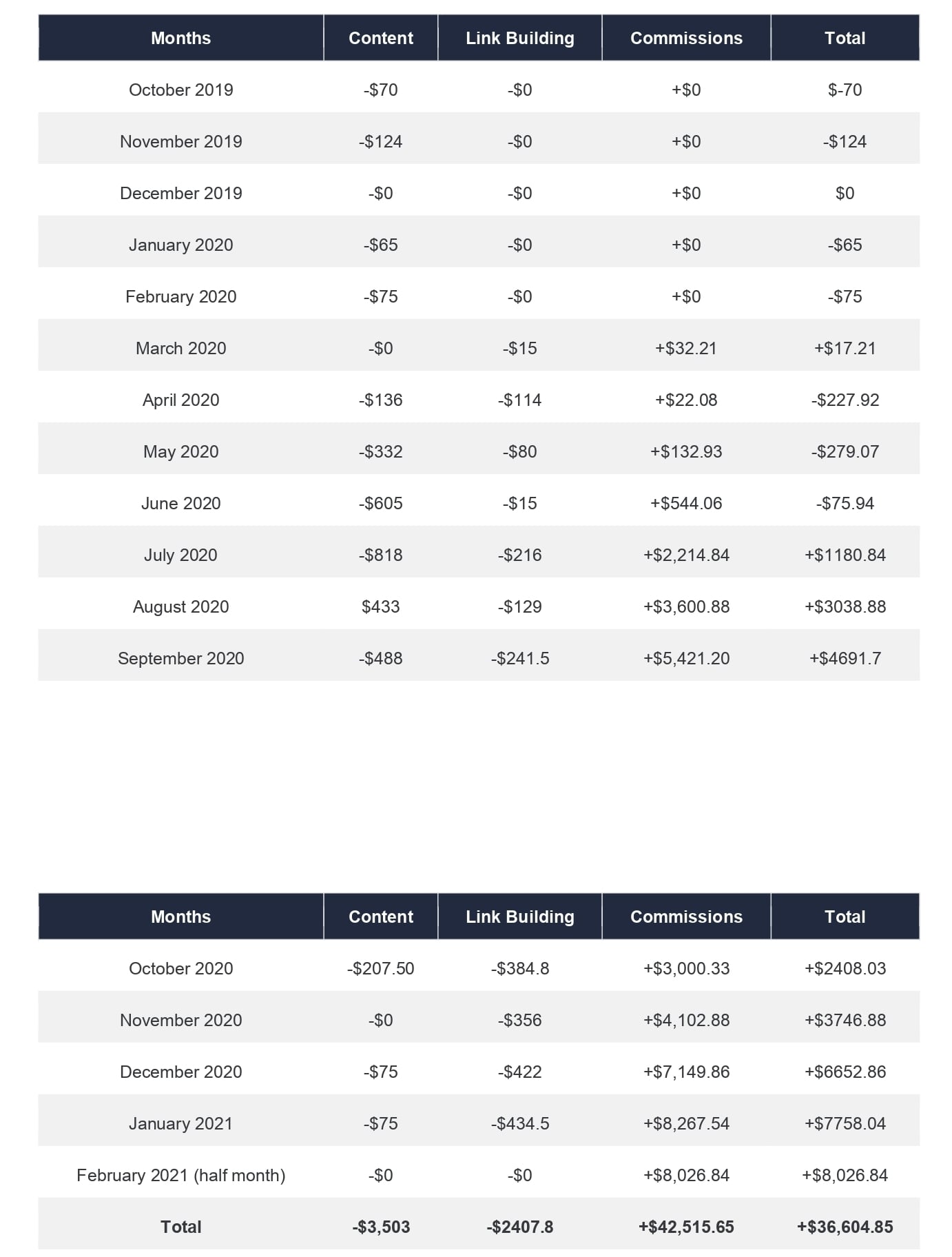Click the +$32.21 commissions value
Image resolution: width=952 pixels, height=1257 pixels.
coord(685,348)
